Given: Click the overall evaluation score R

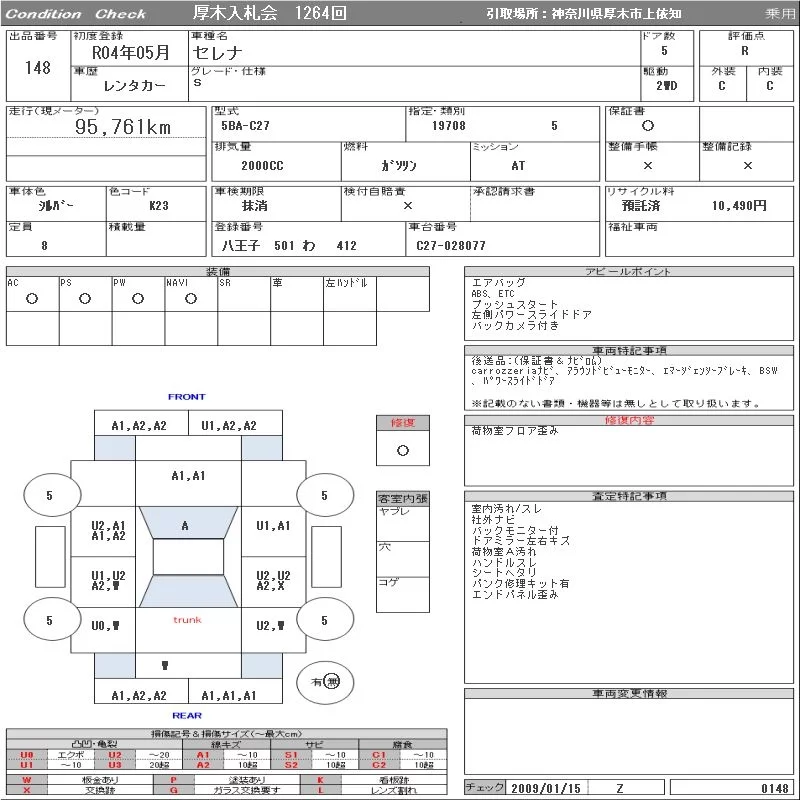Looking at the screenshot, I should [745, 51].
